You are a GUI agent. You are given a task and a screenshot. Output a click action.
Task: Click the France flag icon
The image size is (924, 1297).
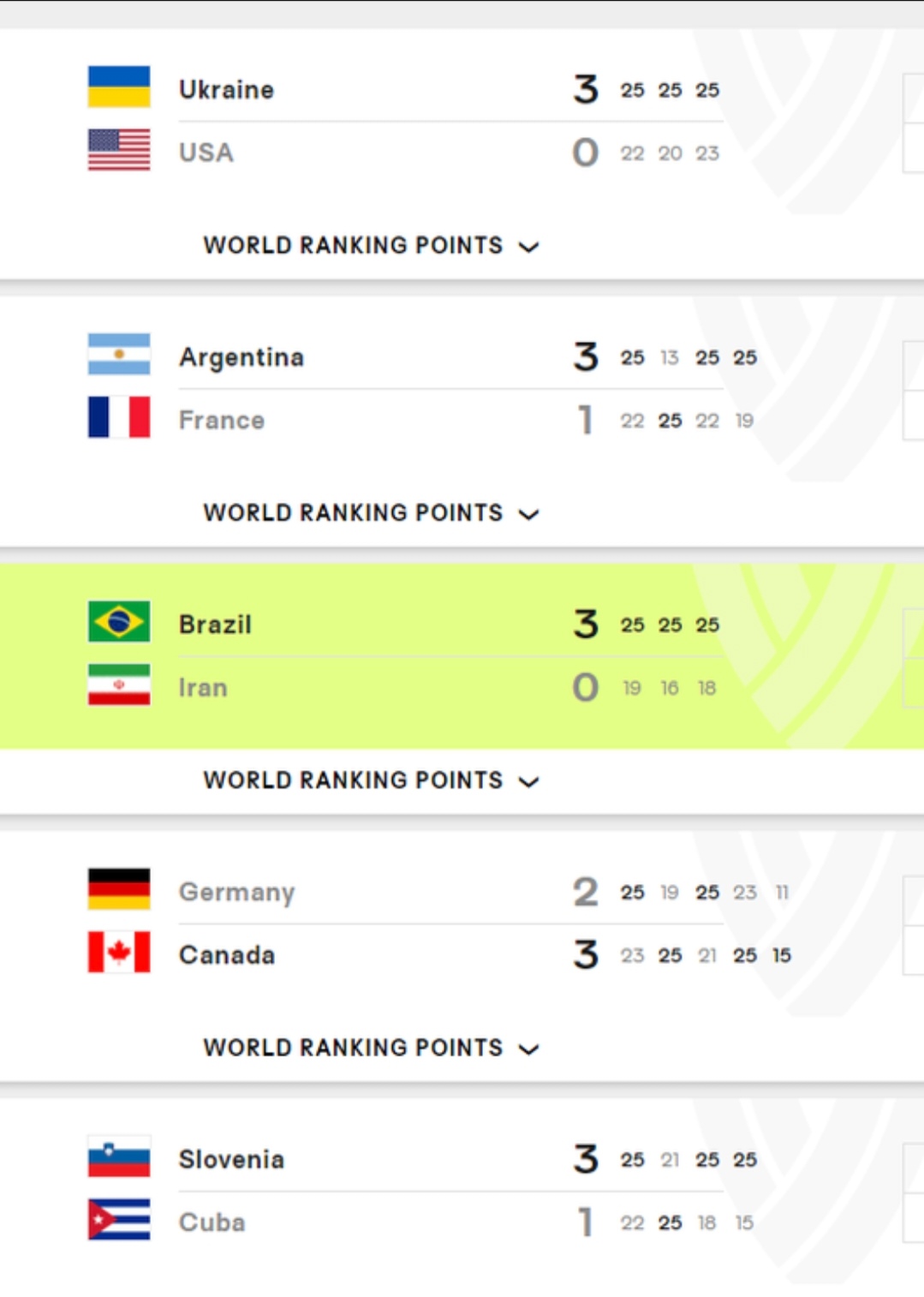pos(119,417)
